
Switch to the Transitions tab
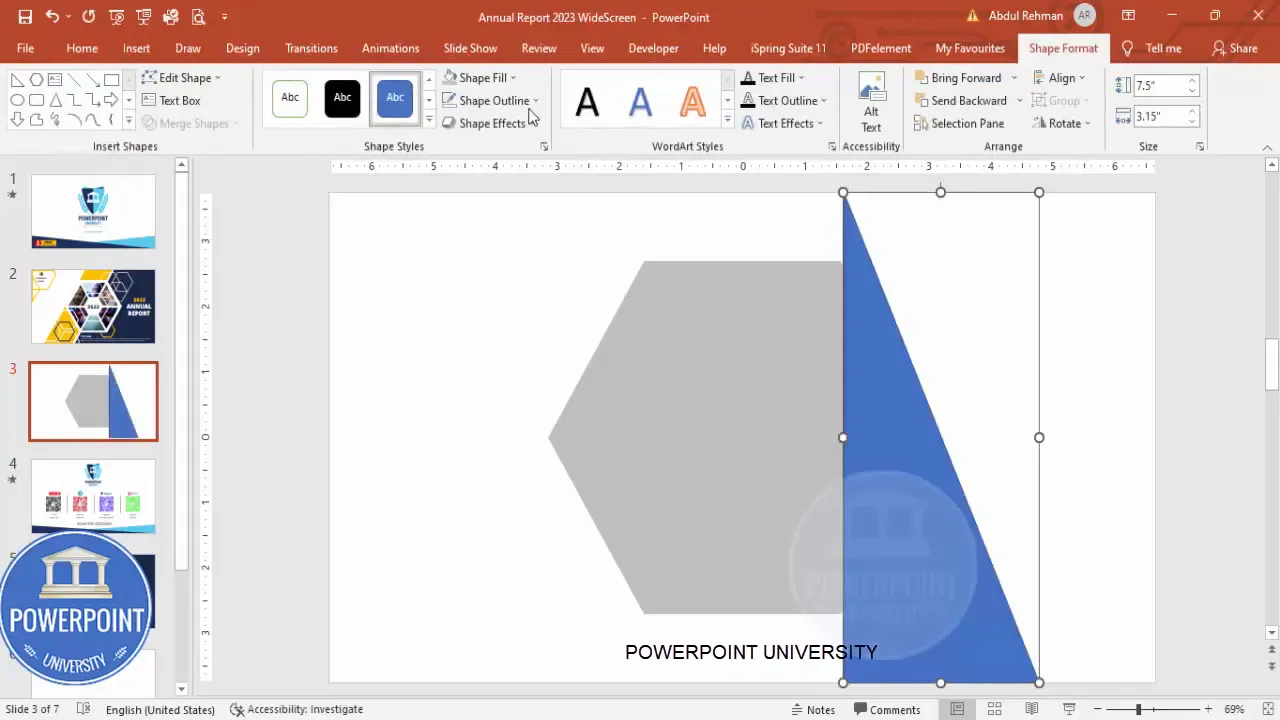311,48
